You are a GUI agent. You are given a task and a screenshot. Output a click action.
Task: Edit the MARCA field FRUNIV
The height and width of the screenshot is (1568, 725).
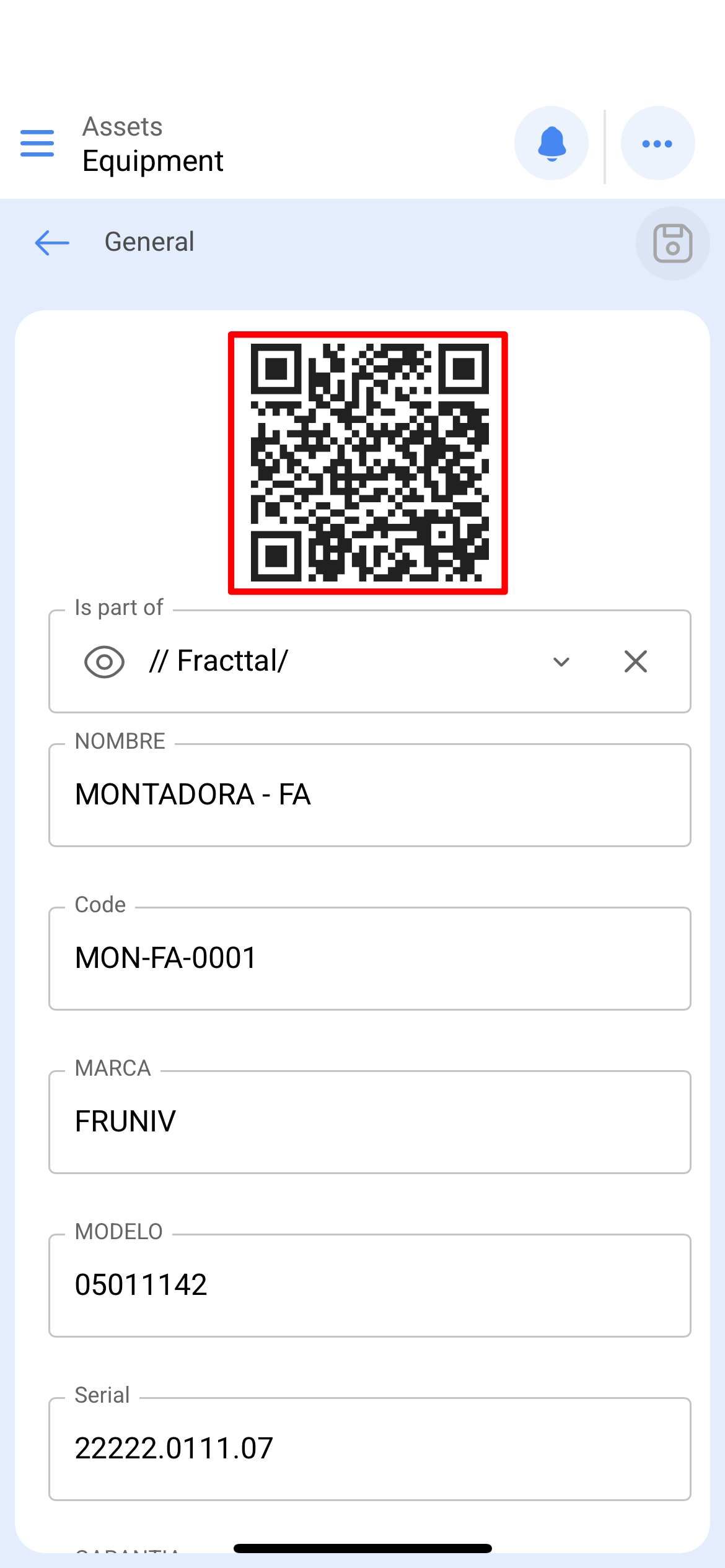point(370,1122)
